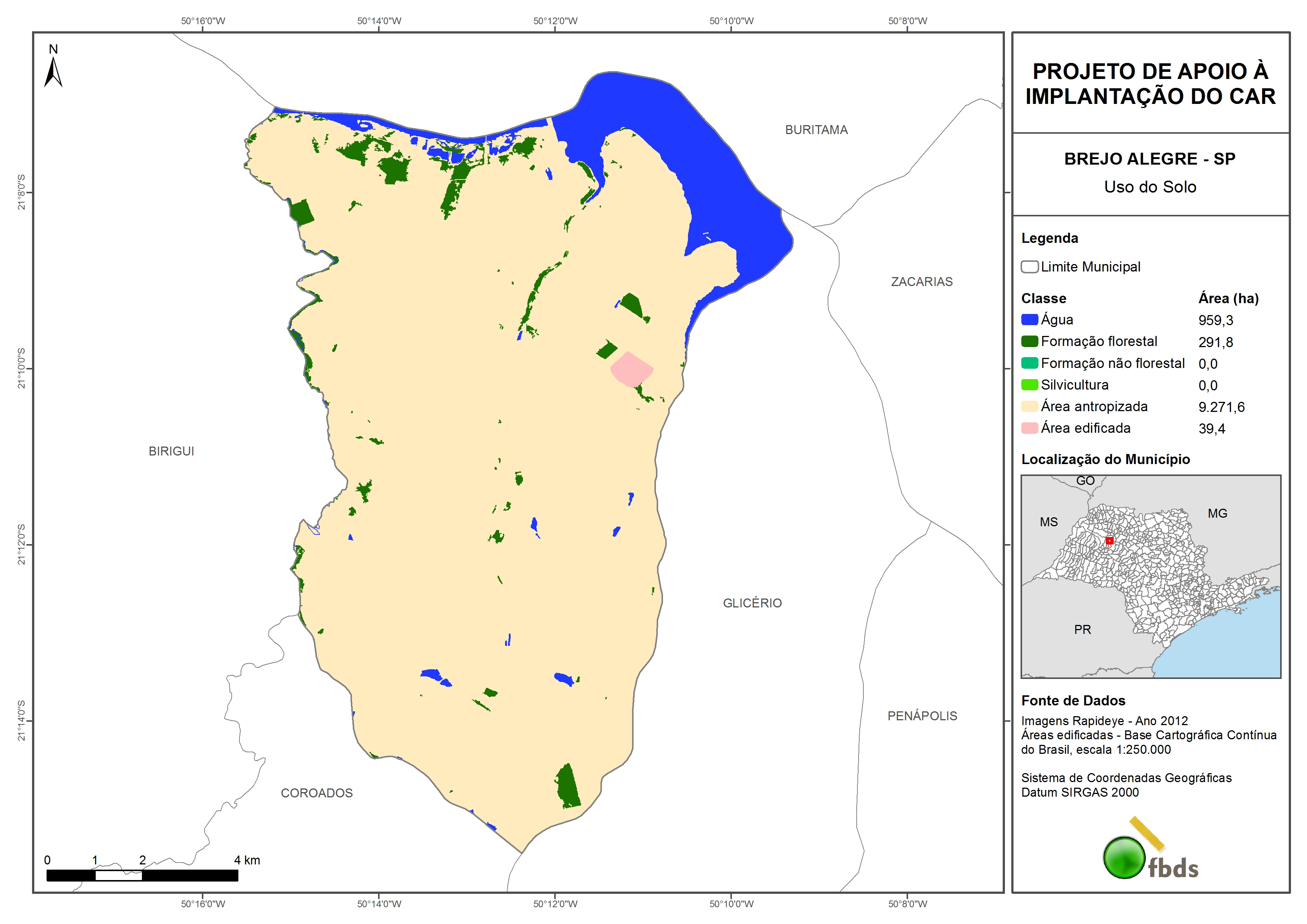Click the GLICÉRIO municipality label
1307x924 pixels.
click(752, 603)
